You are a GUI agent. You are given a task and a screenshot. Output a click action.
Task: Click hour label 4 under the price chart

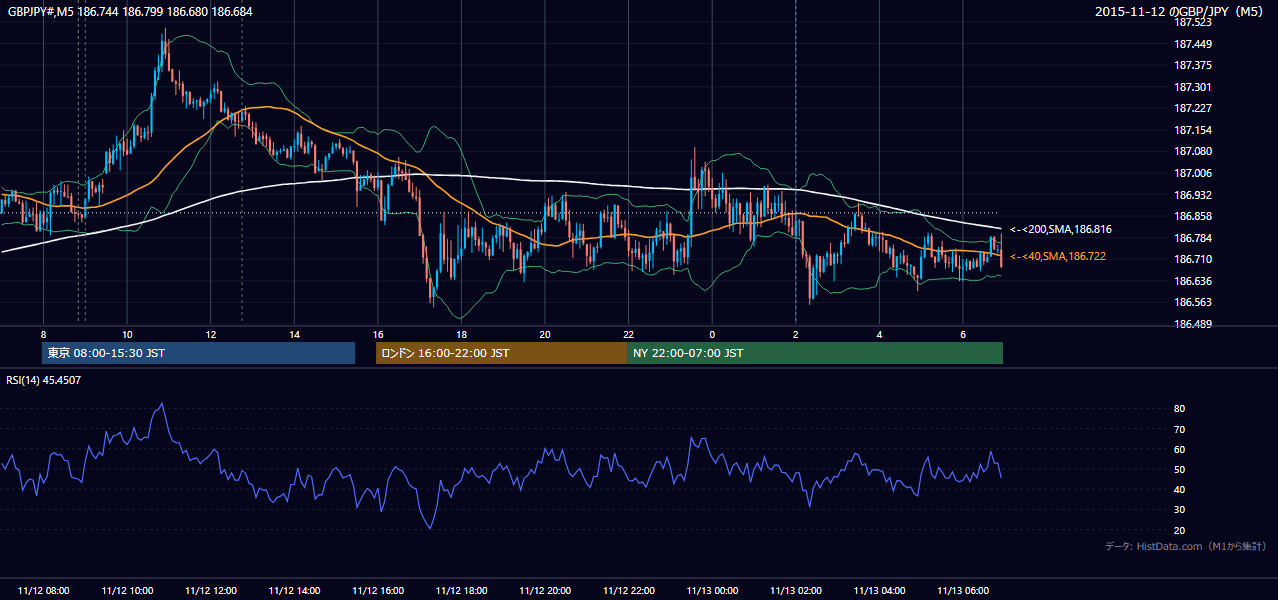[879, 334]
